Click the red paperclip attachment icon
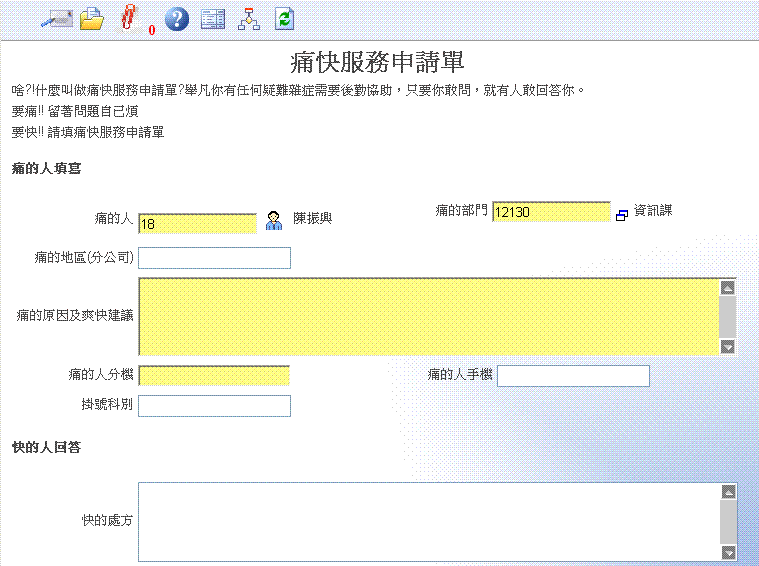Image resolution: width=759 pixels, height=566 pixels. [128, 19]
